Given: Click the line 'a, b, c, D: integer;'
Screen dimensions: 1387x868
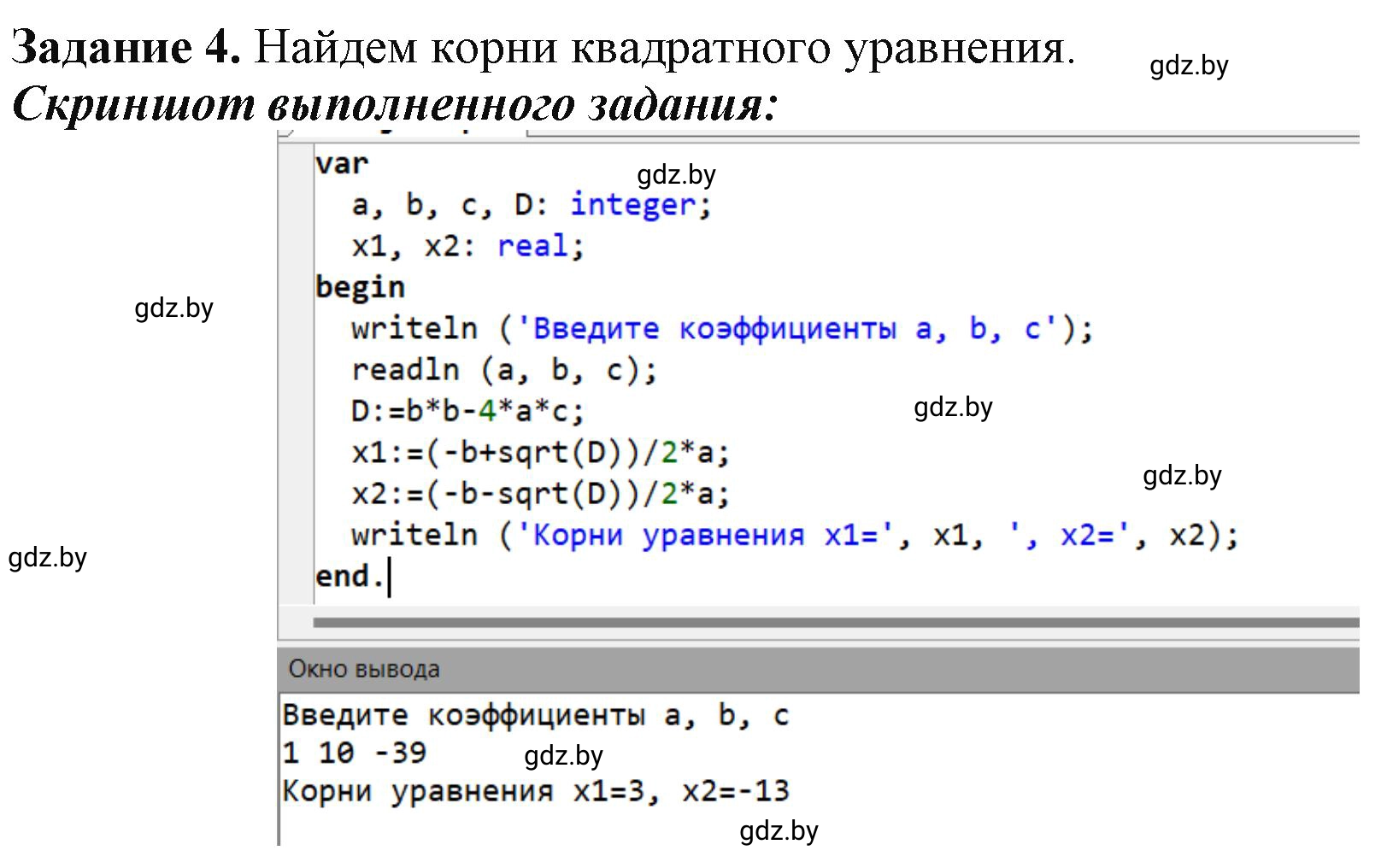Looking at the screenshot, I should (531, 205).
